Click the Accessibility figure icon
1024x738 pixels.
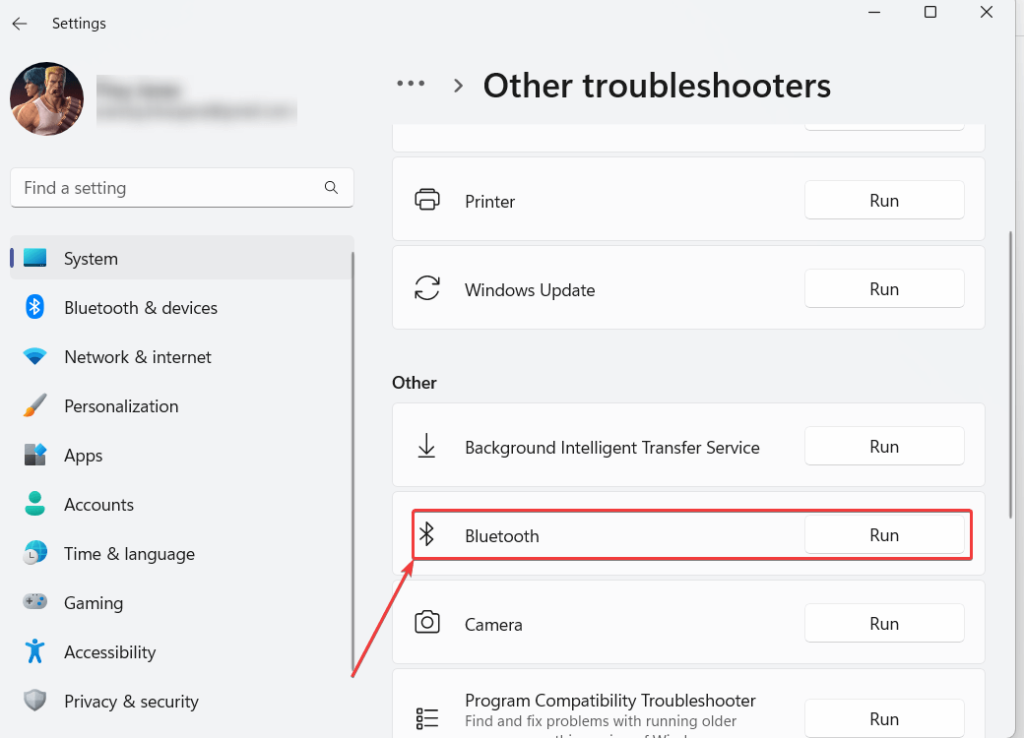[35, 652]
